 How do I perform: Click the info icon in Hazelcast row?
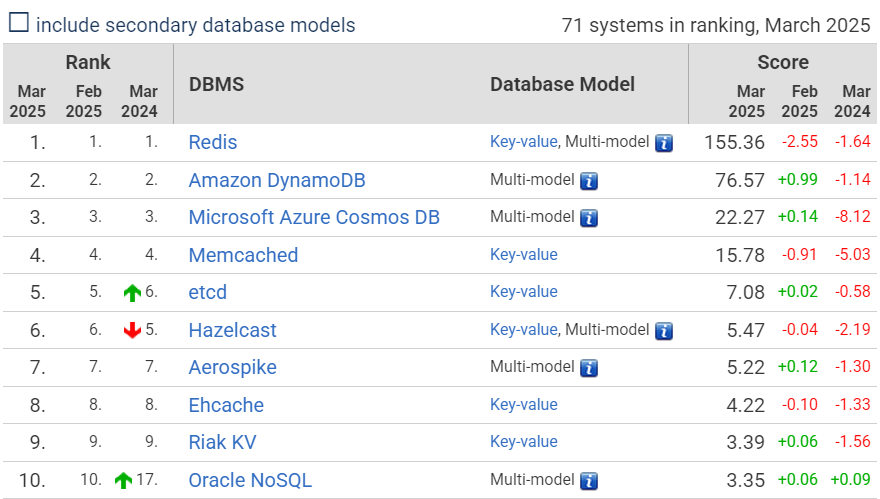tap(664, 331)
